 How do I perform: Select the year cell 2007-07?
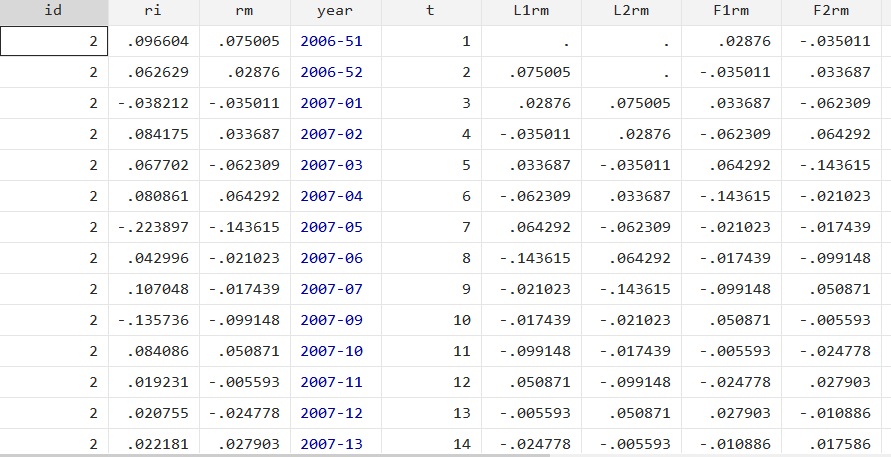click(335, 289)
